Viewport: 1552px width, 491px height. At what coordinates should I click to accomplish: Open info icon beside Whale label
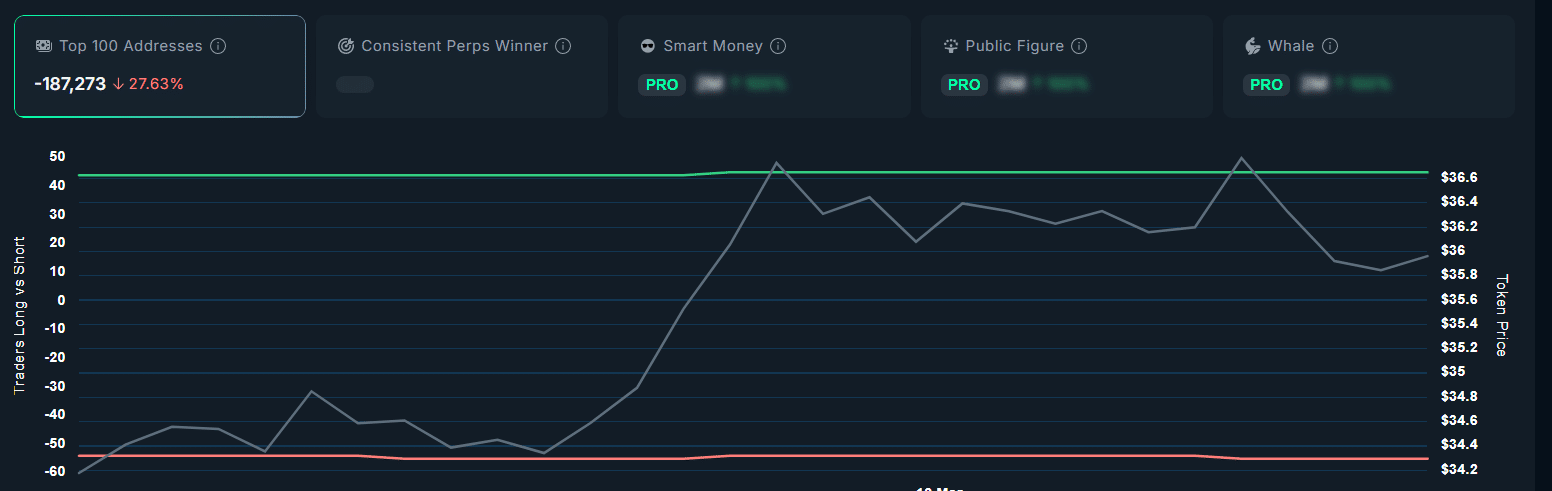tap(1330, 46)
